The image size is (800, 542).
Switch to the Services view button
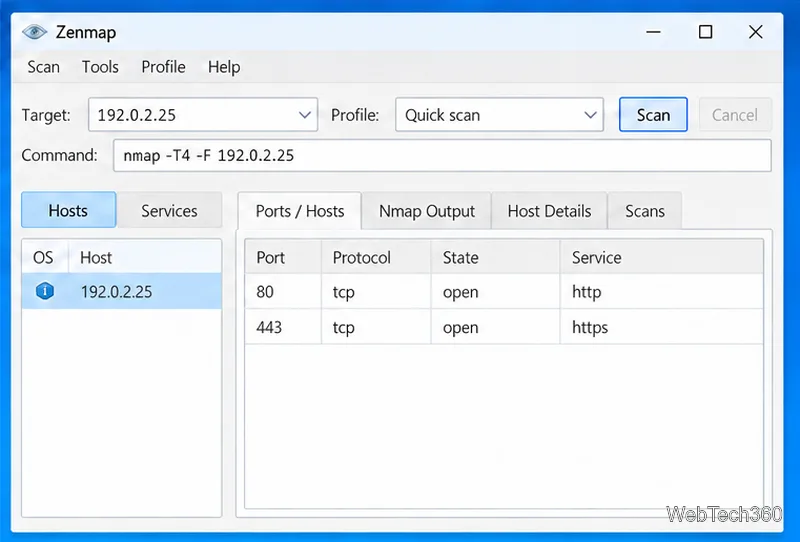[169, 210]
